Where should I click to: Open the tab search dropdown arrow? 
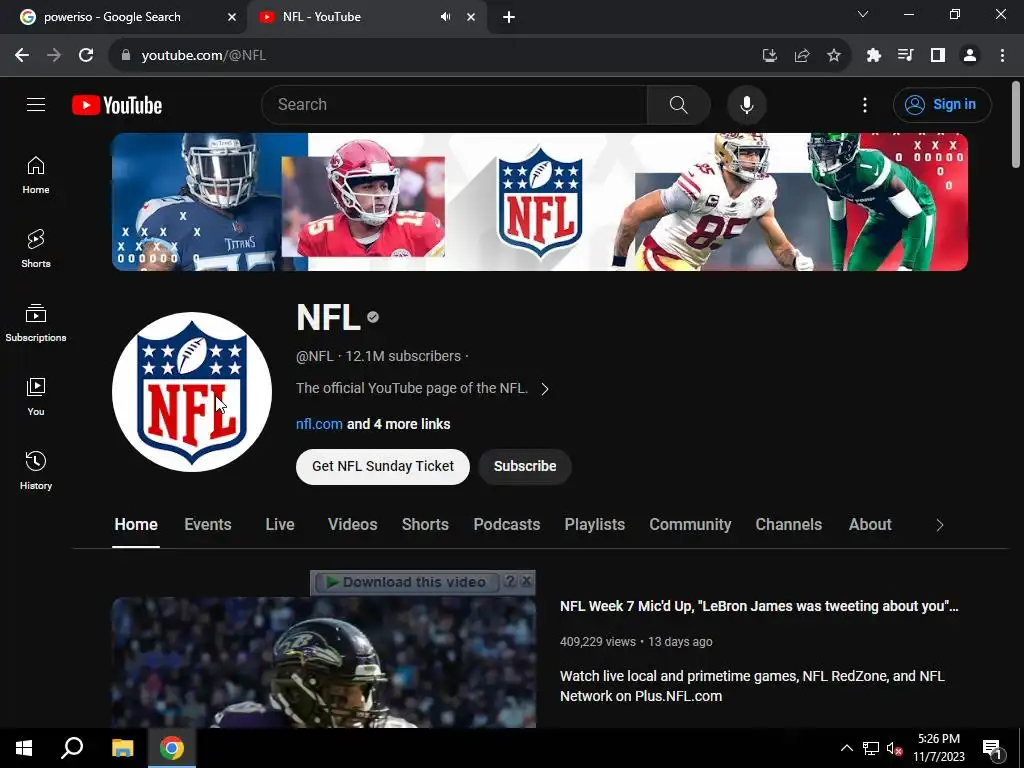[x=863, y=14]
